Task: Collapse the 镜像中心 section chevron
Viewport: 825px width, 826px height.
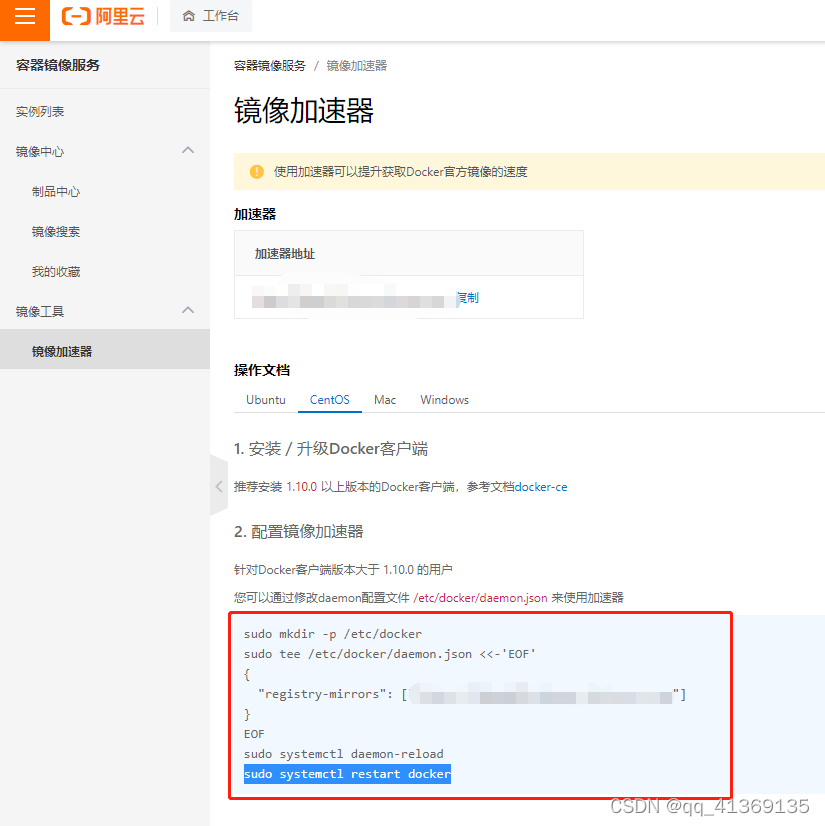Action: [x=188, y=151]
